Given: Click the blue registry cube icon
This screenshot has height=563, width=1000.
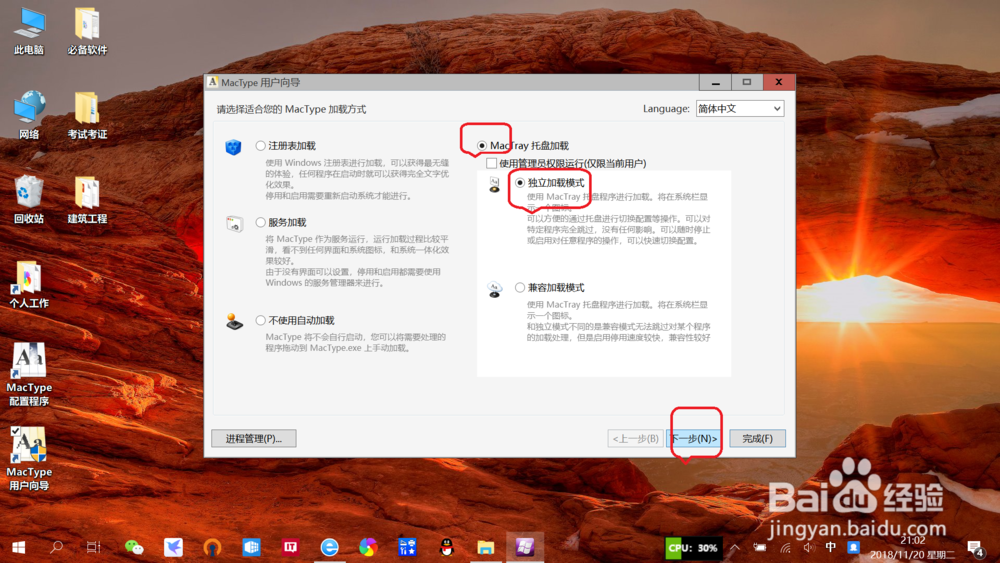Looking at the screenshot, I should click(x=233, y=148).
